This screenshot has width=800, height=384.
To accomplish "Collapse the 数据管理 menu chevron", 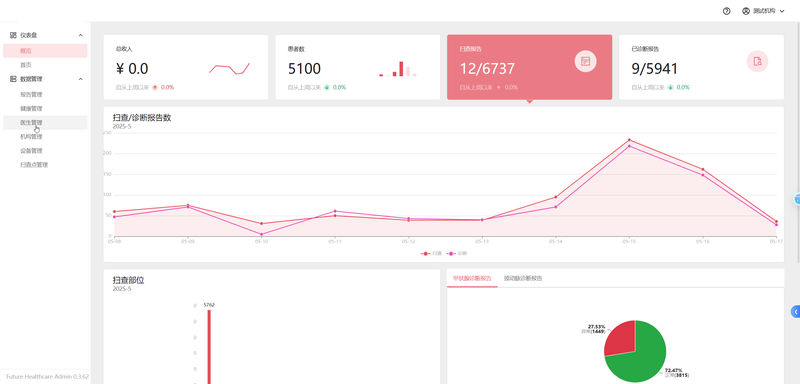I will [81, 79].
